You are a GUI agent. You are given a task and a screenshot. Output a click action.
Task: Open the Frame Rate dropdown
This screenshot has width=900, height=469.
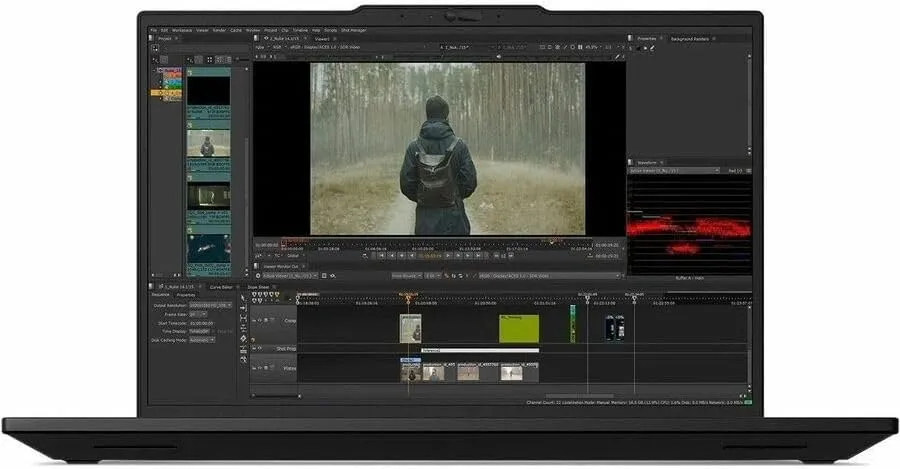click(197, 314)
